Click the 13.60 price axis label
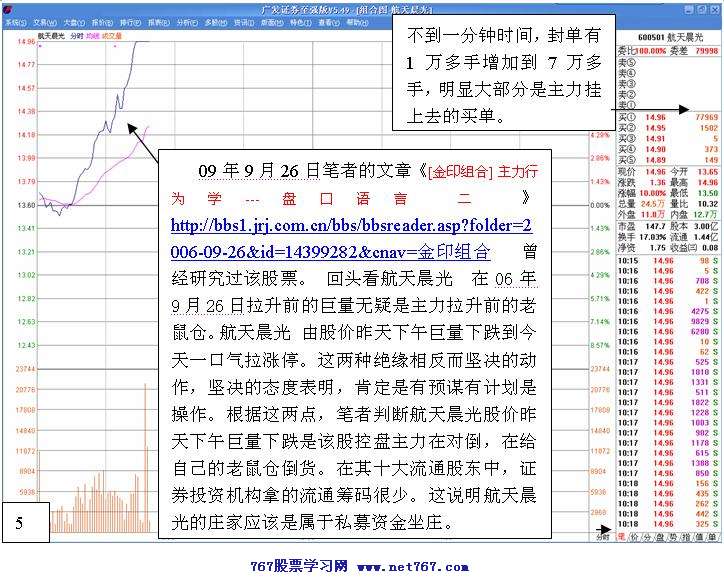 [26, 205]
